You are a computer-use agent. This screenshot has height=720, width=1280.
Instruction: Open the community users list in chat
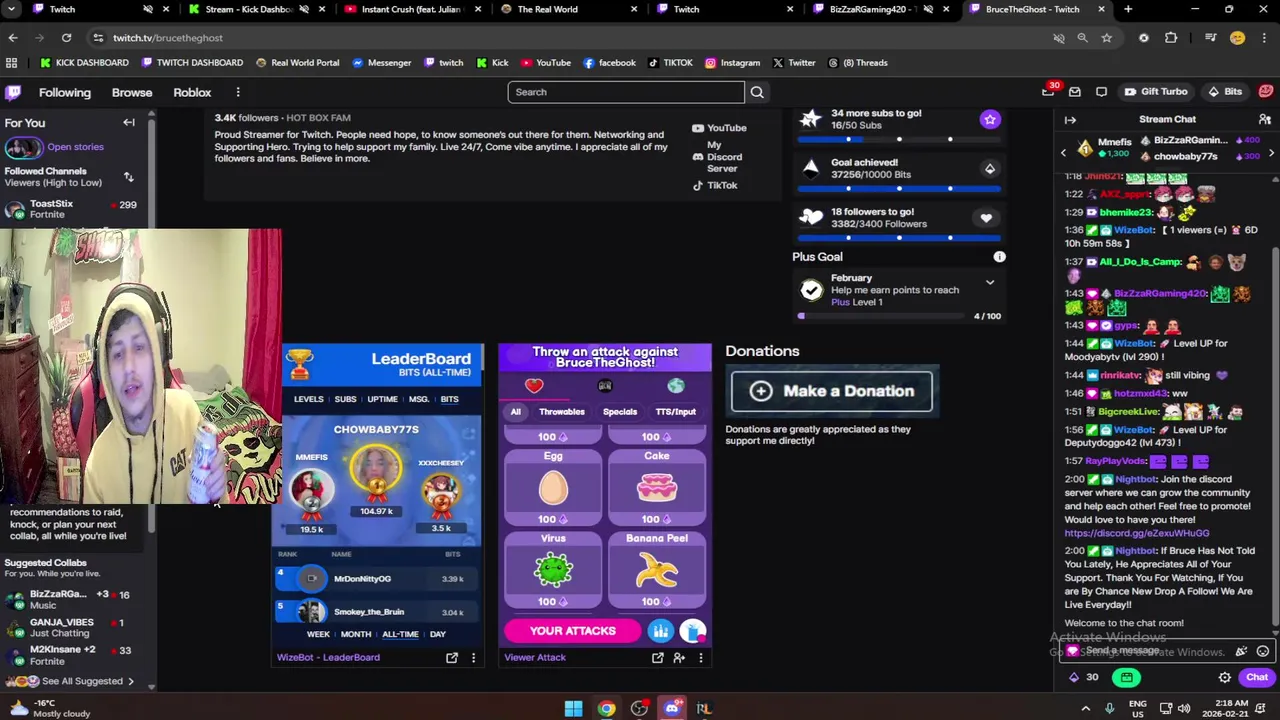[x=1264, y=120]
